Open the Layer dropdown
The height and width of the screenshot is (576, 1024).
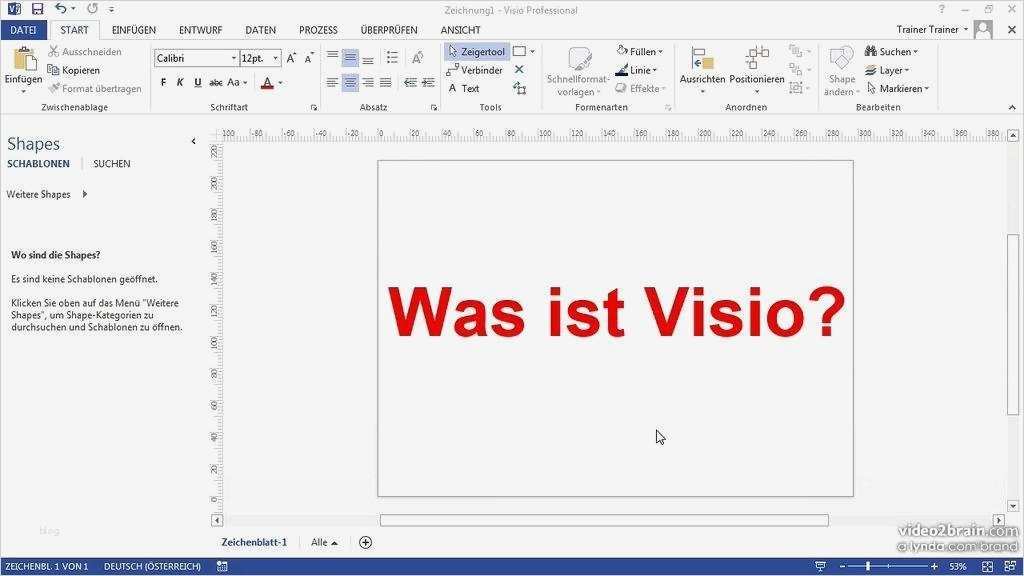click(x=887, y=70)
